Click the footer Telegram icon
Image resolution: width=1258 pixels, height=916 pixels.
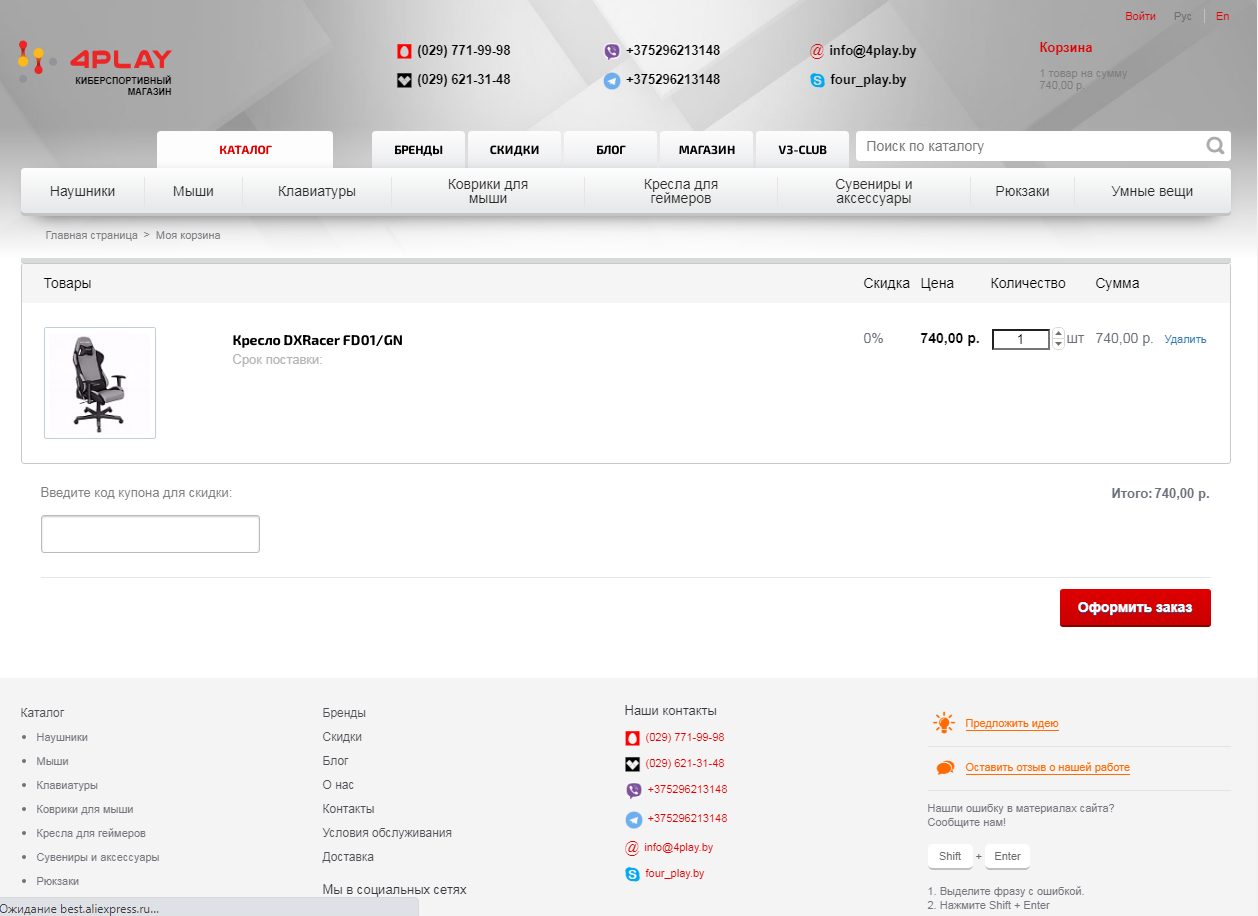(633, 819)
